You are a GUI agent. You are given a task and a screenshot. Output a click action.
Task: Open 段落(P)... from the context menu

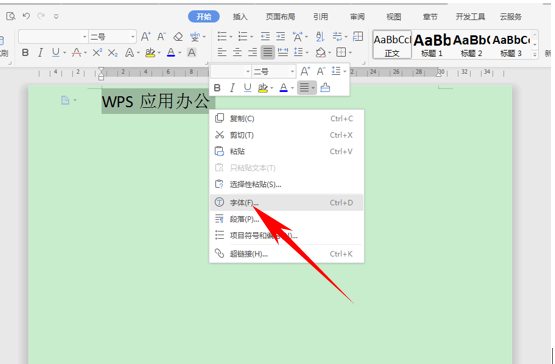pos(286,219)
